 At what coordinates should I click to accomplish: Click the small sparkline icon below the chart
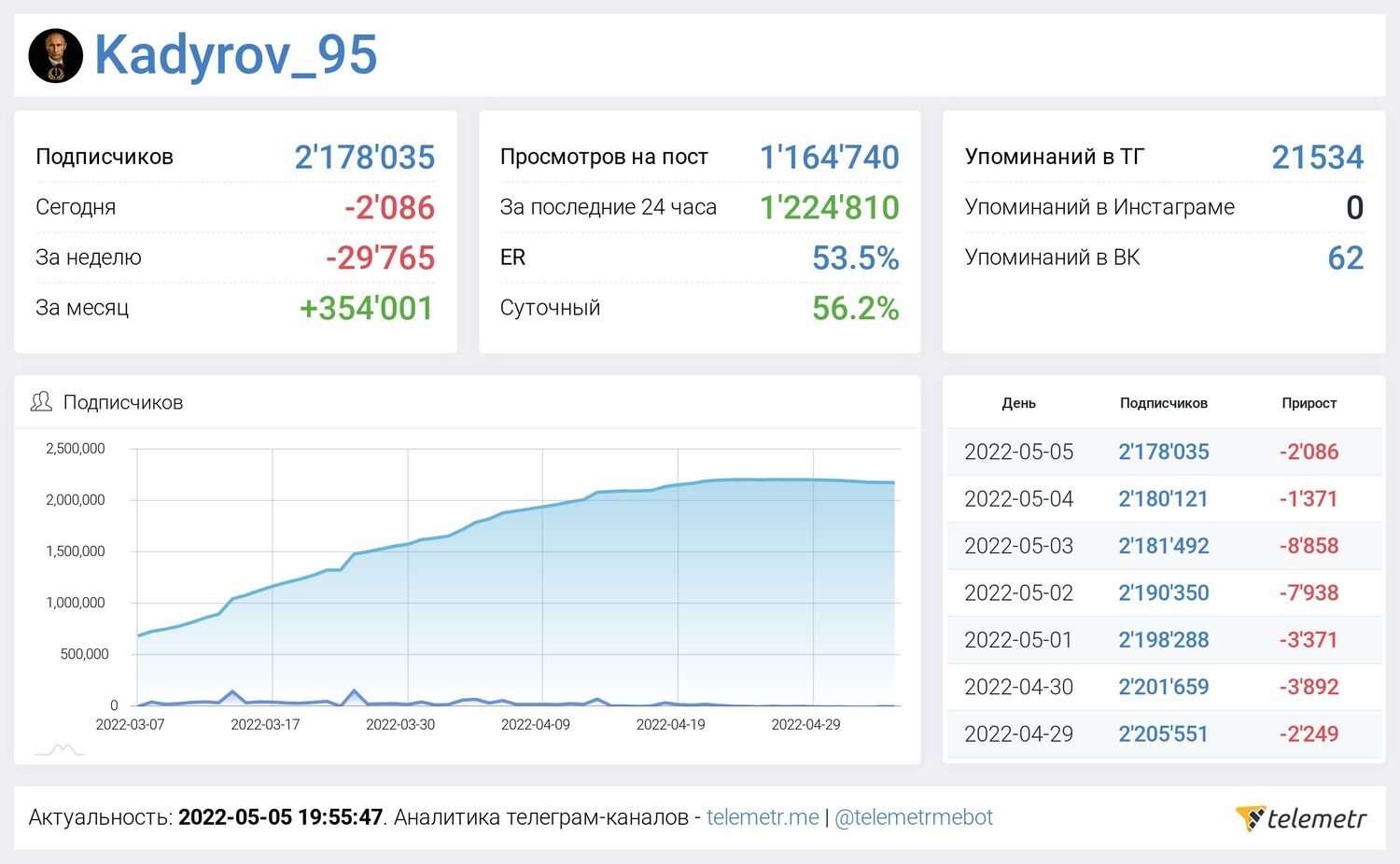(60, 749)
